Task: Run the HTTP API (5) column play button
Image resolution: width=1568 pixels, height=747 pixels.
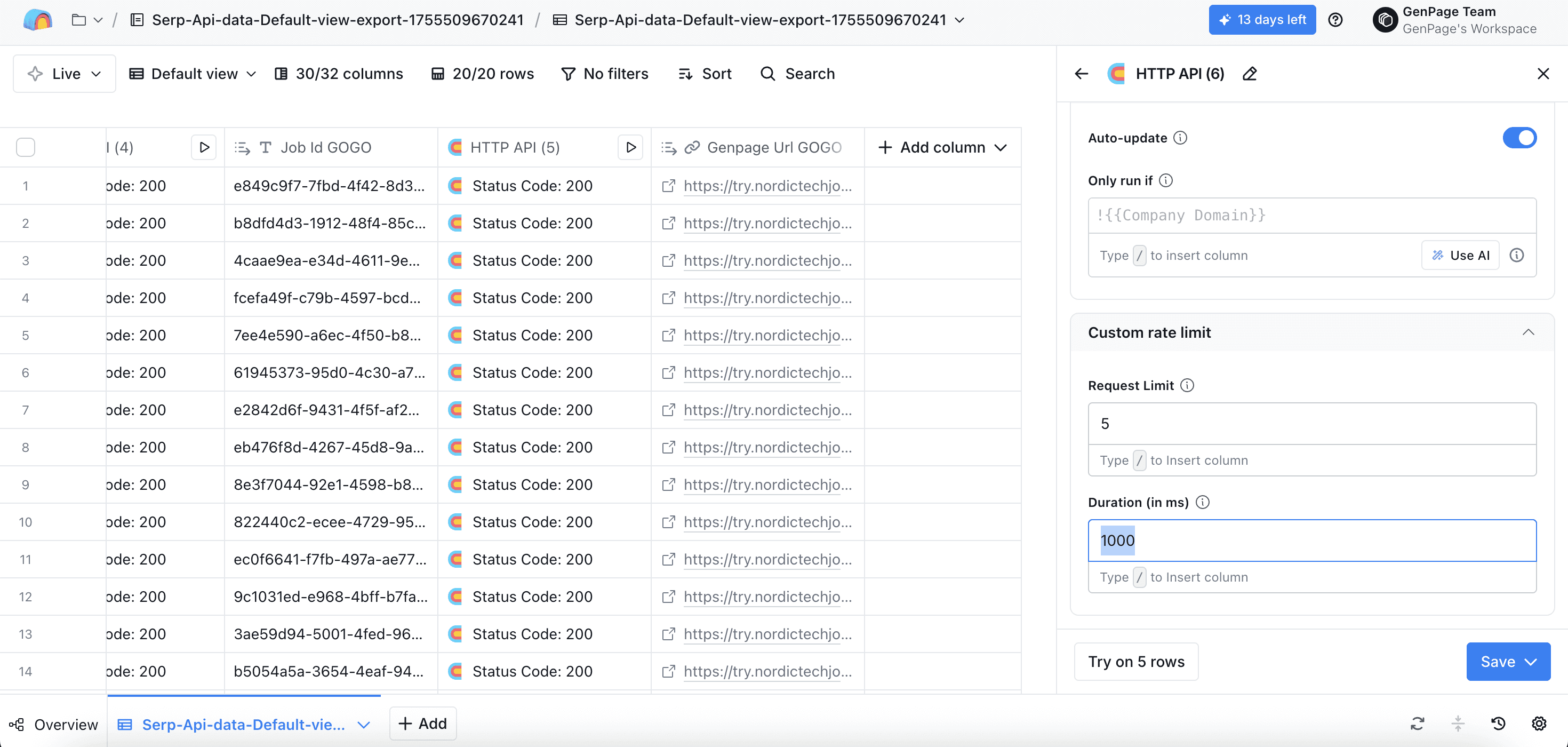Action: click(630, 147)
